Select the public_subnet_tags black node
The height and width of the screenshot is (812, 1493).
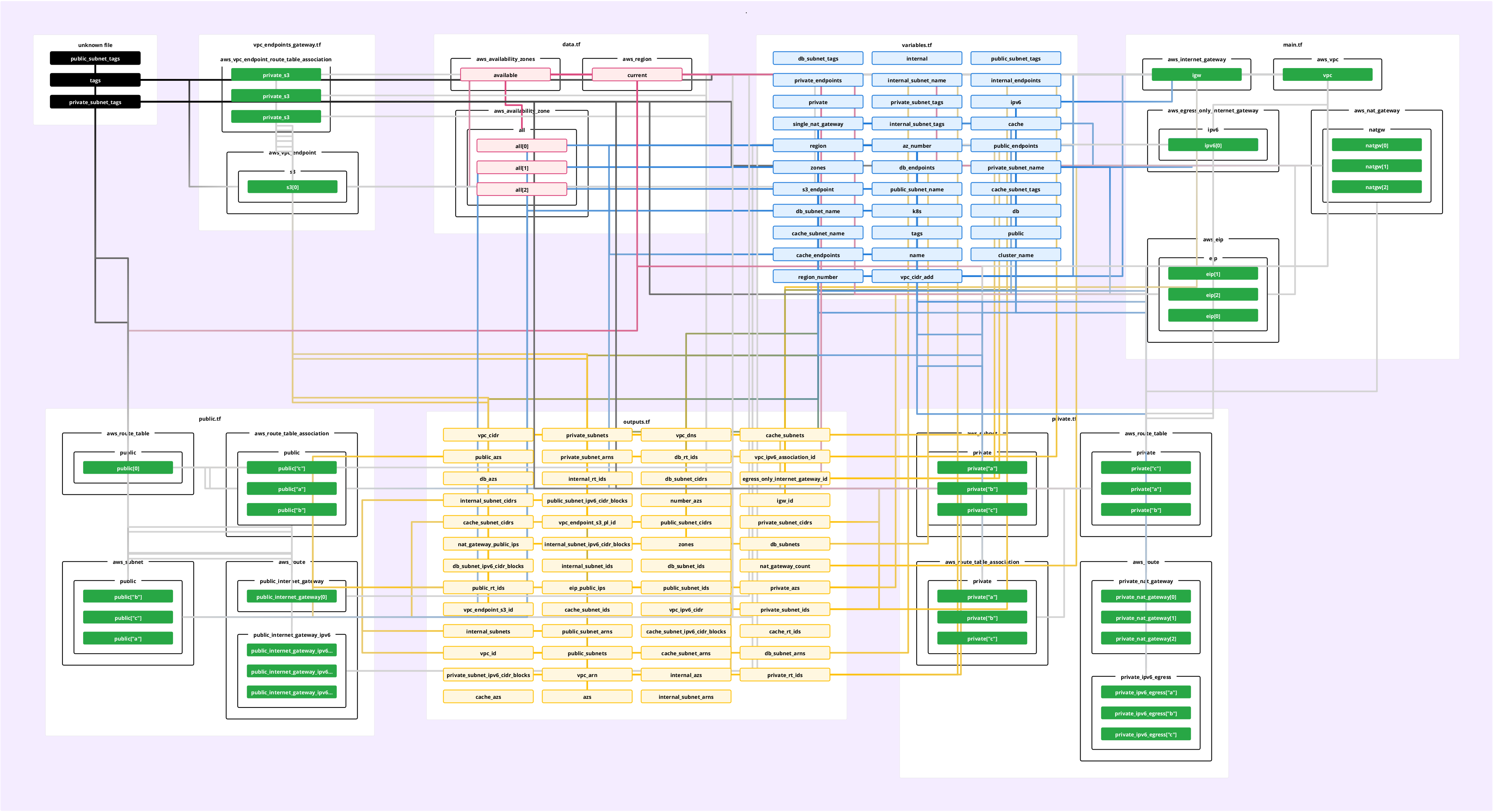[x=95, y=59]
